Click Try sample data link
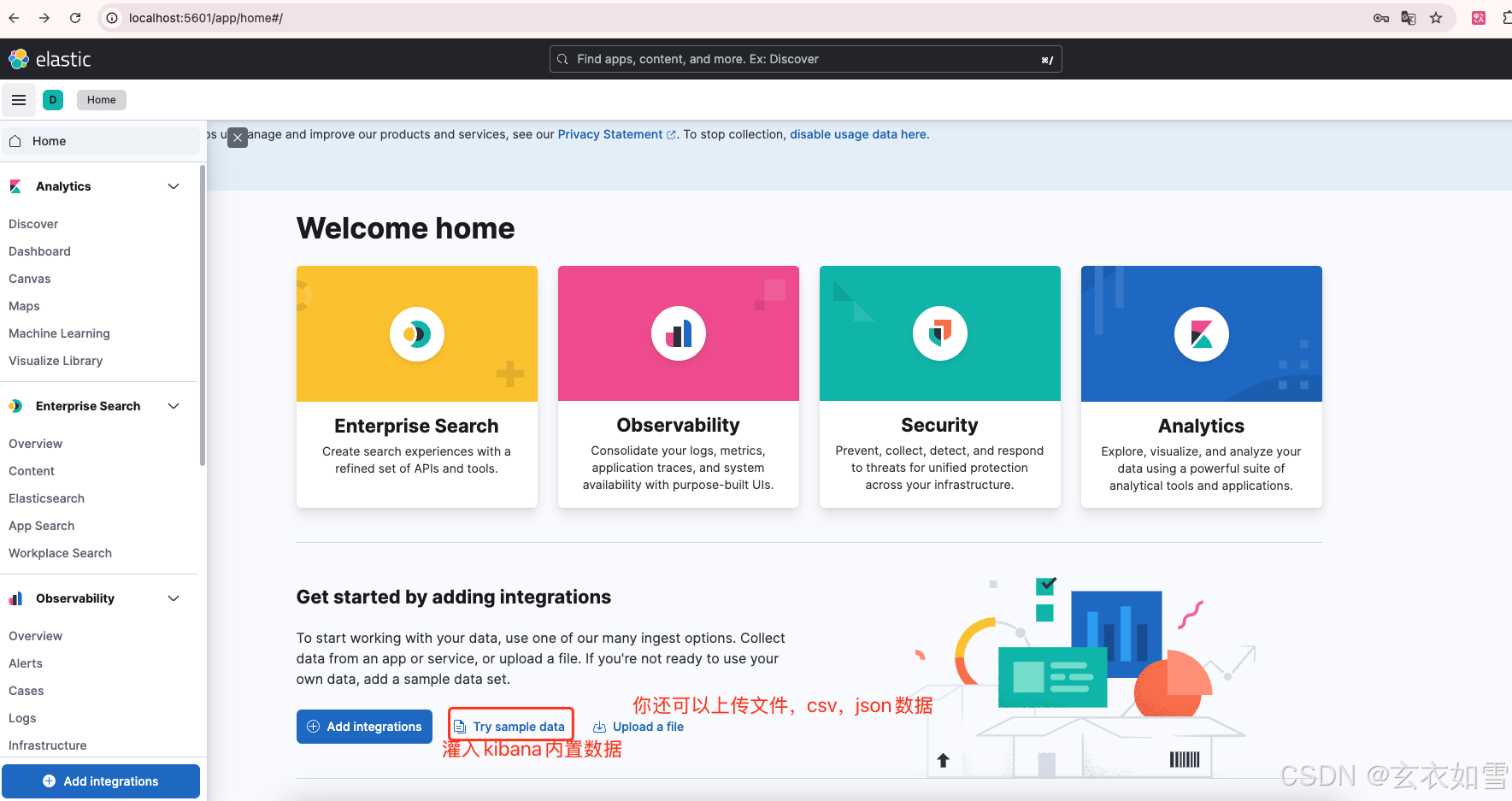This screenshot has height=801, width=1512. click(x=509, y=727)
